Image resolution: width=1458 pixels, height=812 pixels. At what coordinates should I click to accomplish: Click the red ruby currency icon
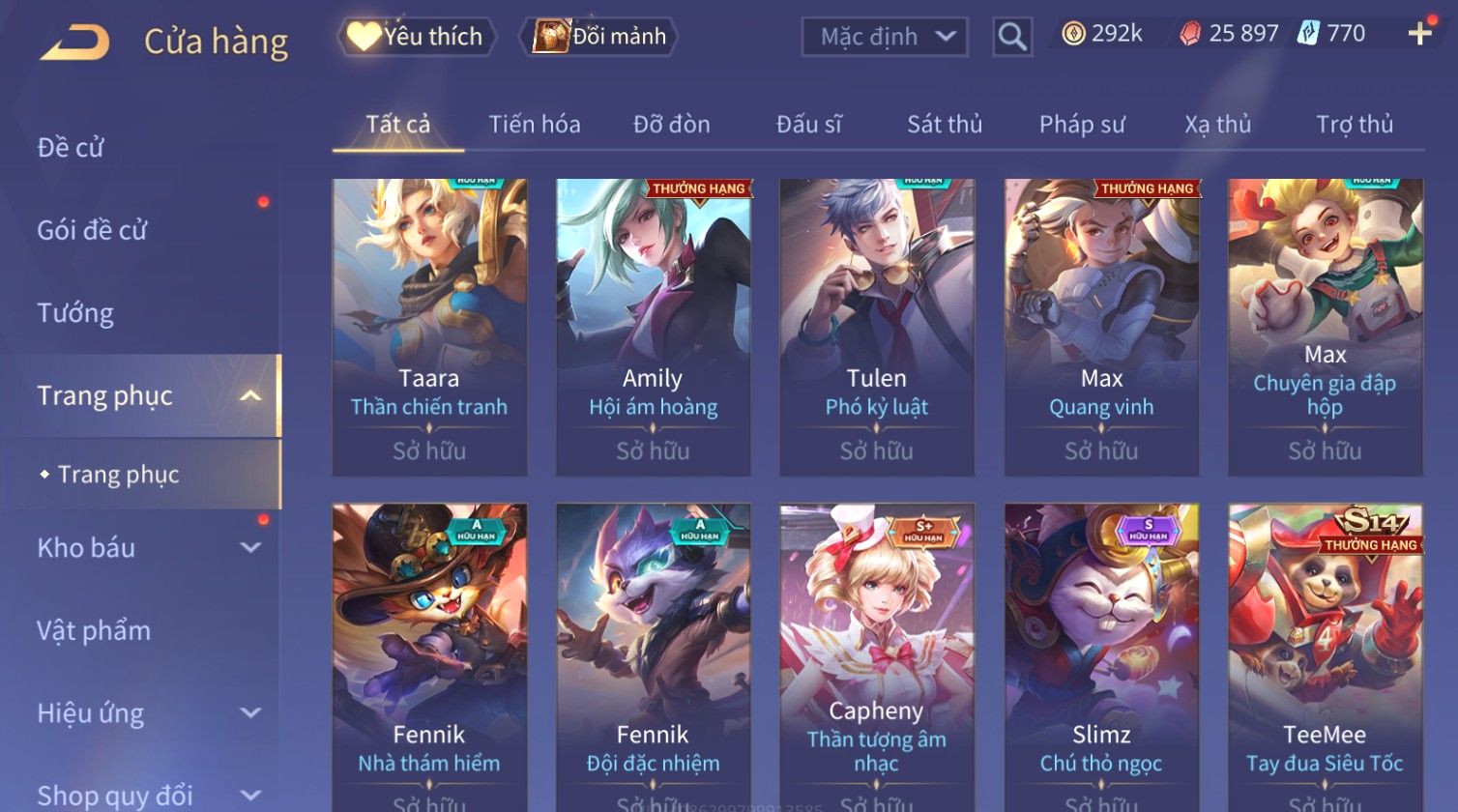pyautogui.click(x=1189, y=34)
